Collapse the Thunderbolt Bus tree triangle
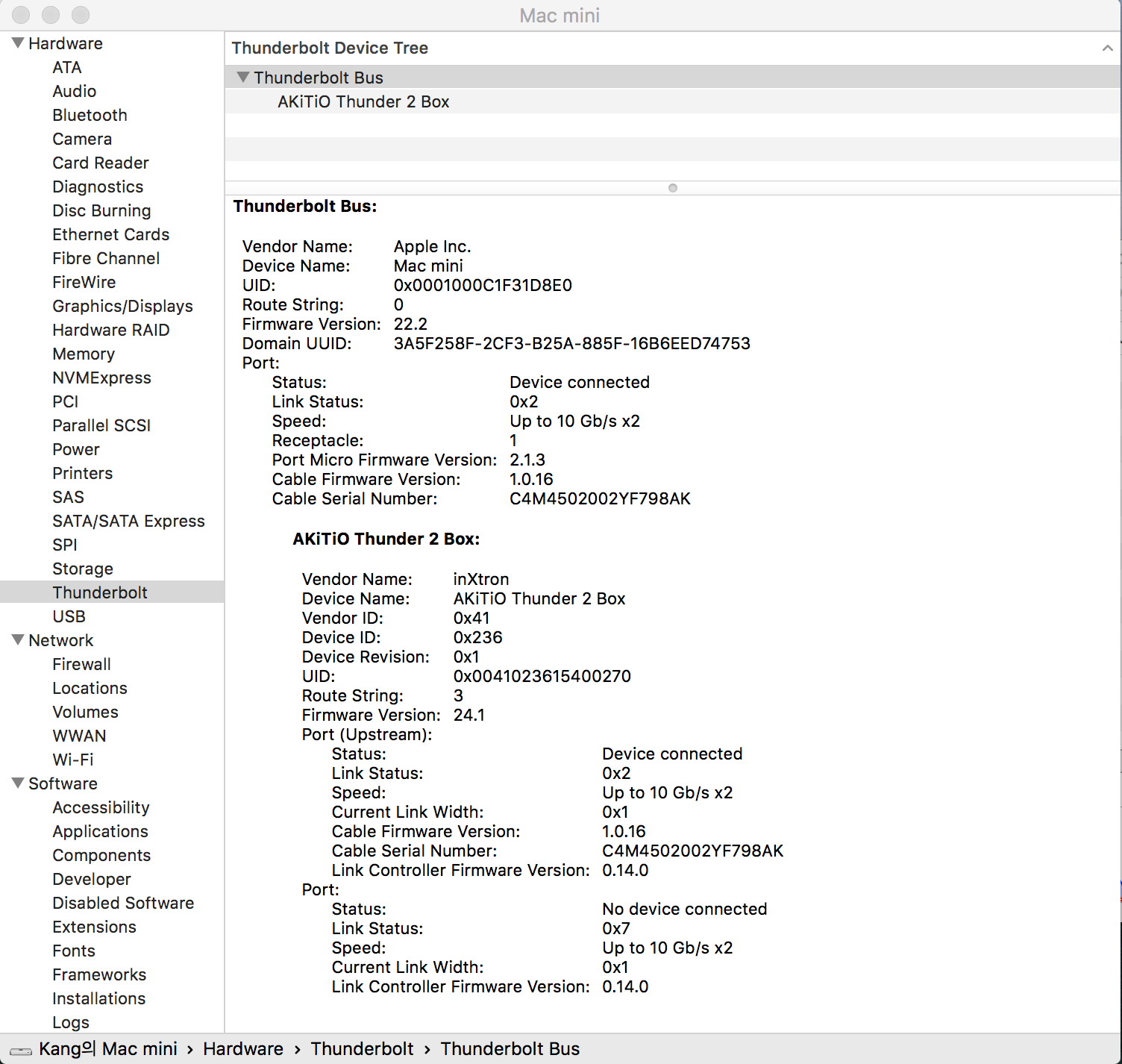The image size is (1122, 1064). (242, 77)
